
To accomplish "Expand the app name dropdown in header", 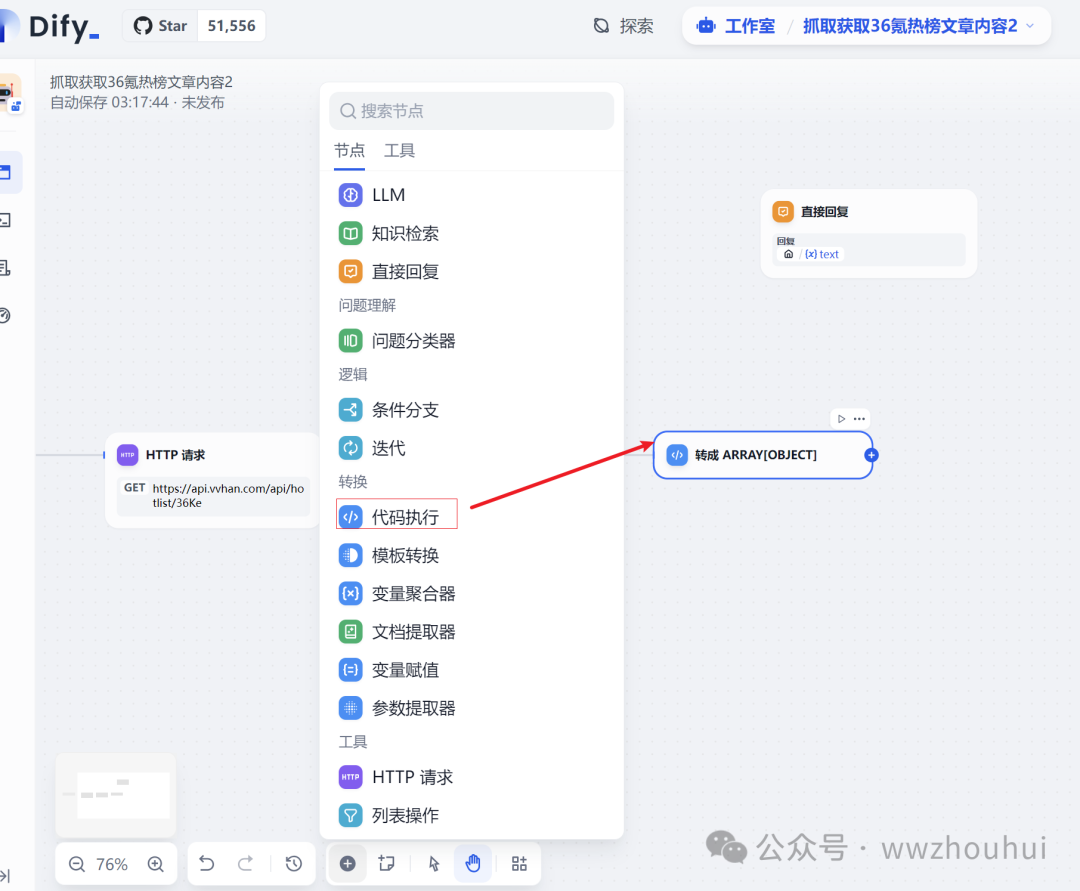I will [1031, 26].
